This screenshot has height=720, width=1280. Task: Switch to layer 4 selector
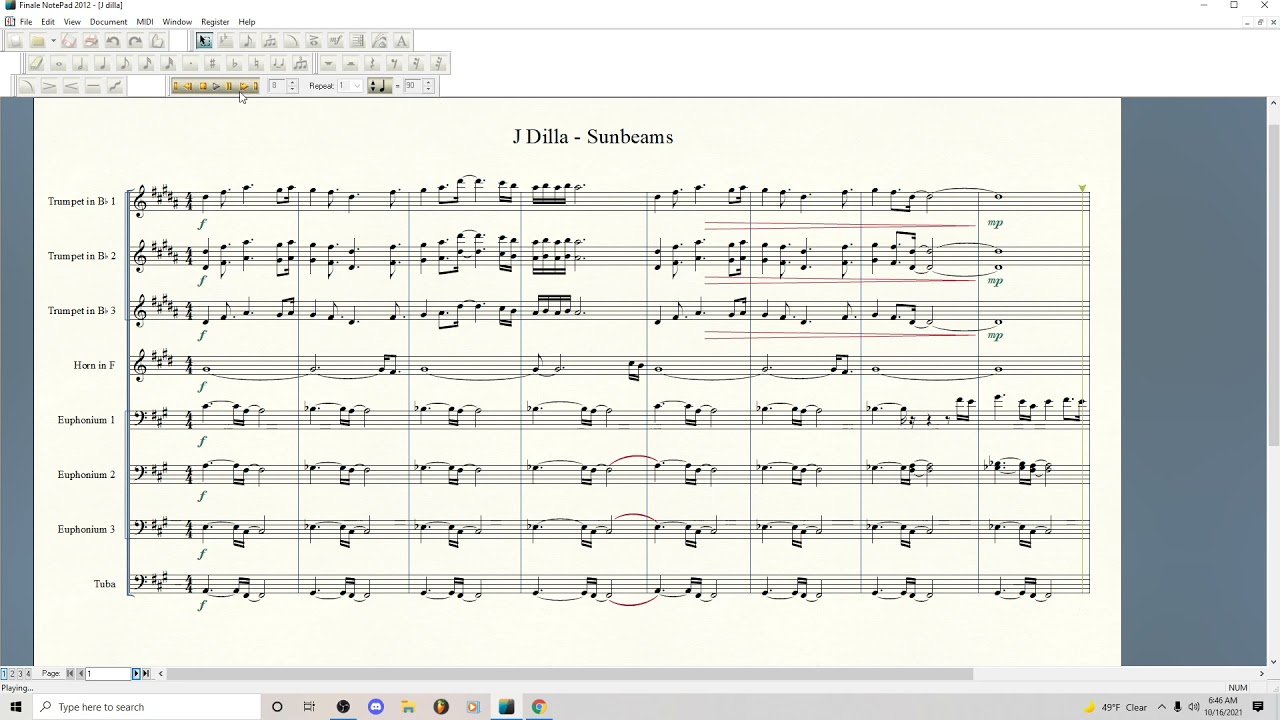(28, 674)
